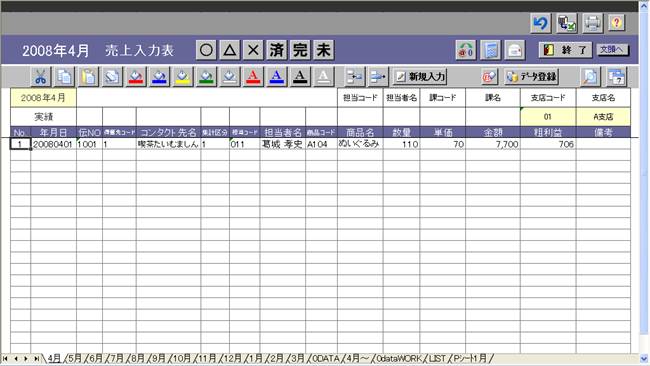This screenshot has width=650, height=366.
Task: Click the envelope icon in header
Action: pyautogui.click(x=515, y=50)
